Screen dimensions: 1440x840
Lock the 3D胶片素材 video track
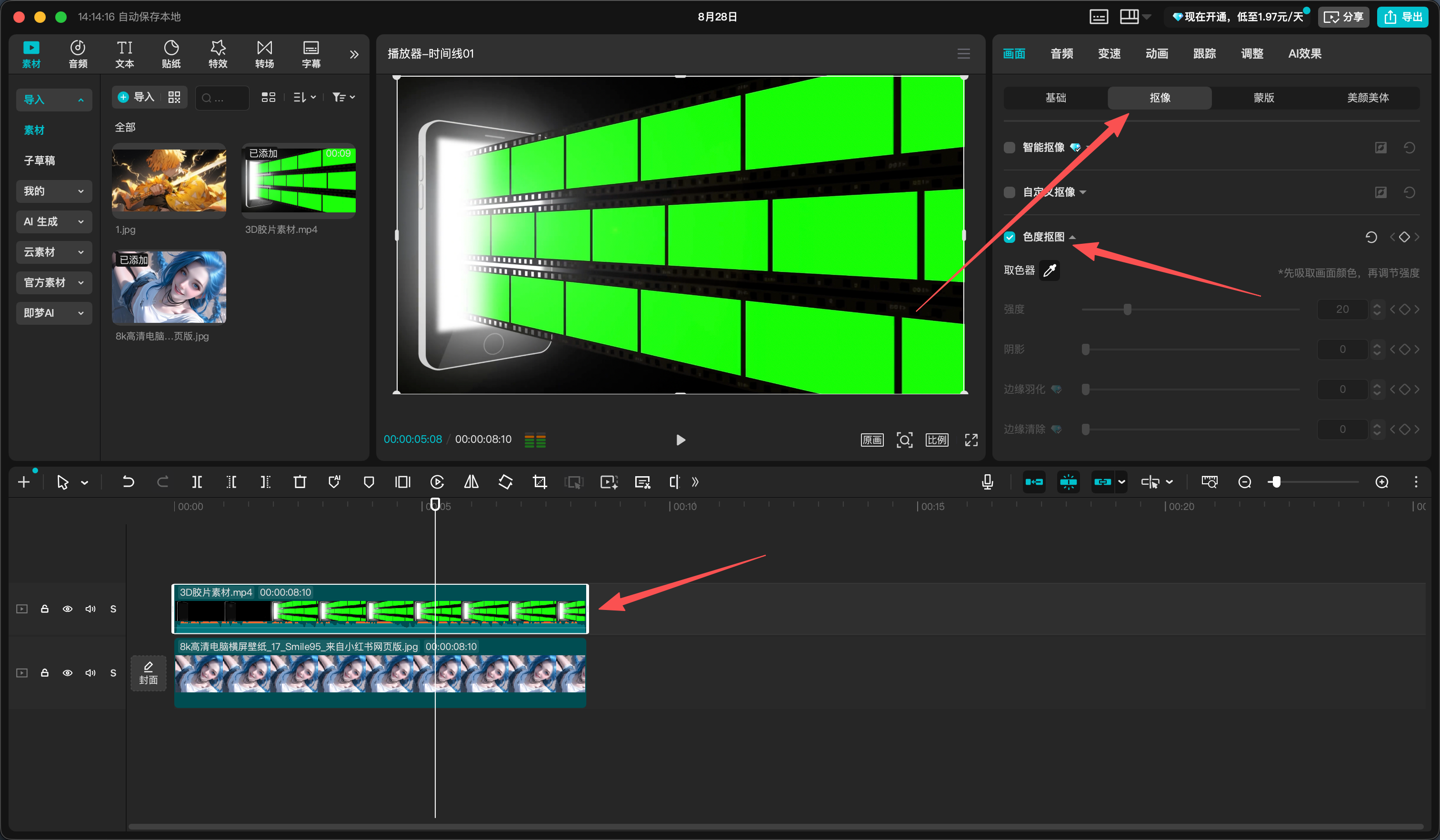(45, 609)
